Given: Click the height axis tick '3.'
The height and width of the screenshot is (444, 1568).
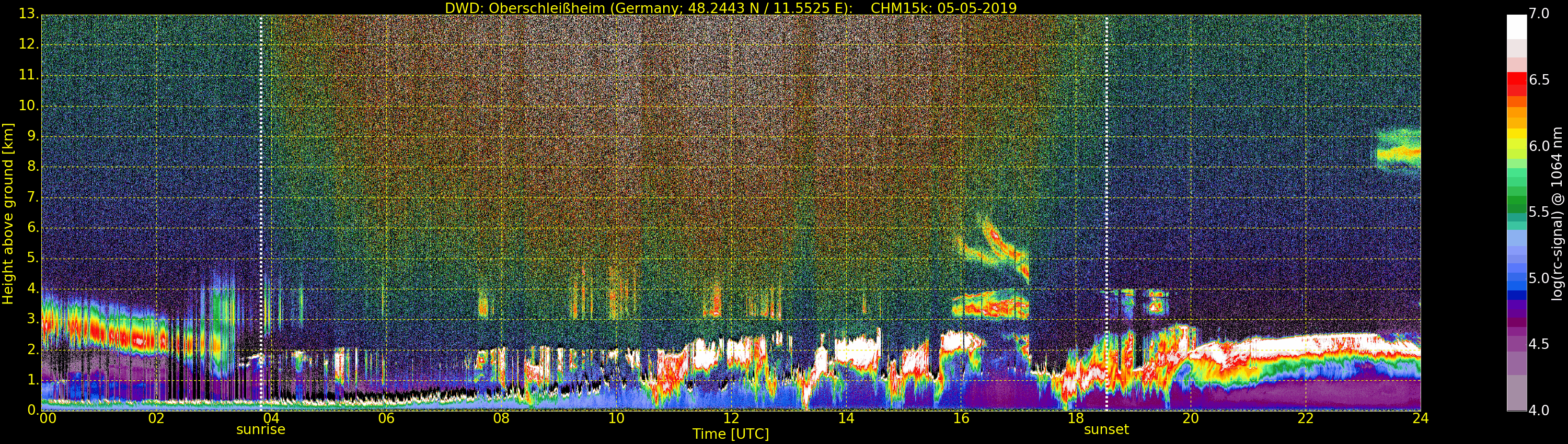Looking at the screenshot, I should 33,319.
